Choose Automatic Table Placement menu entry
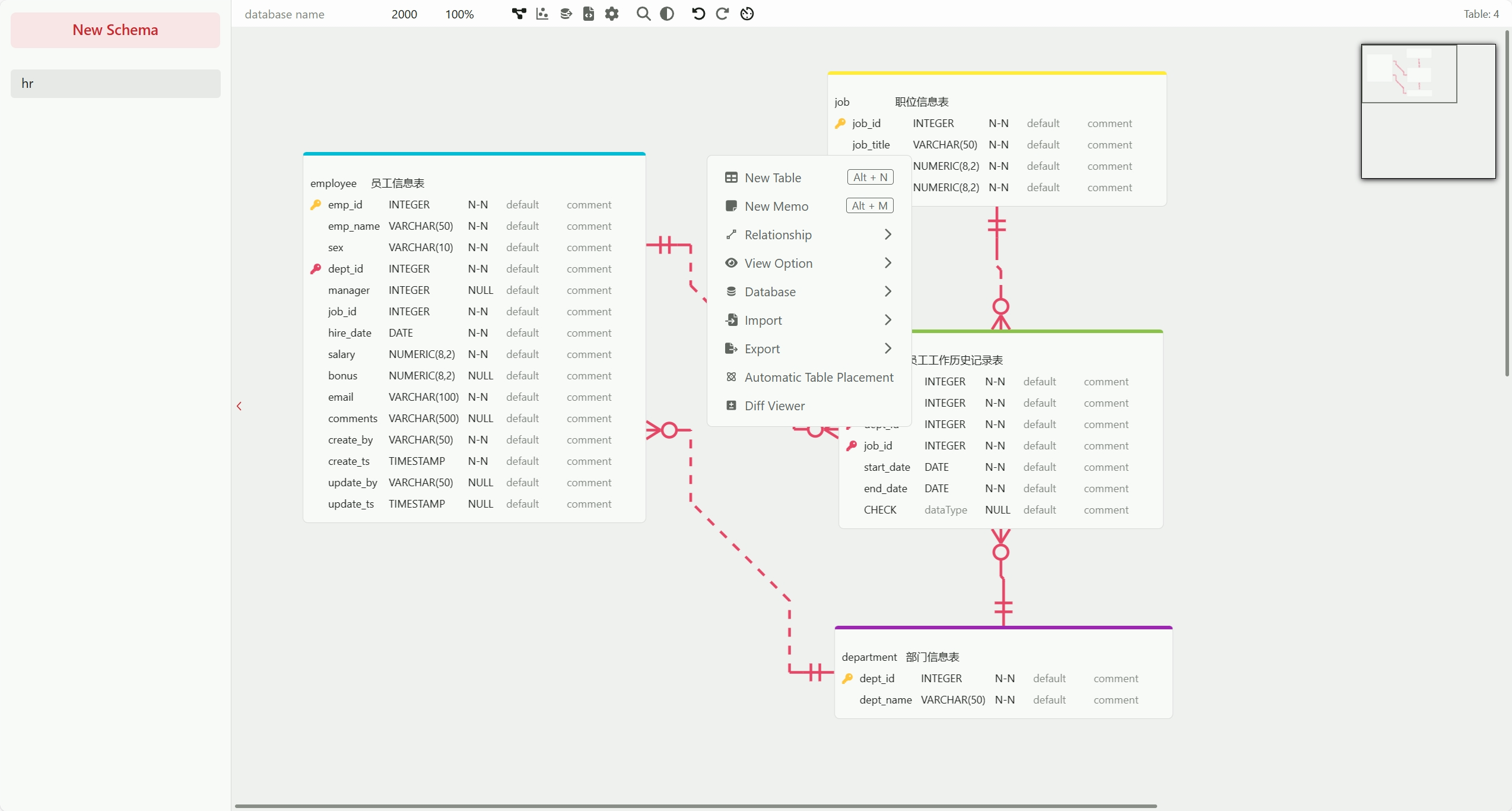 818,378
